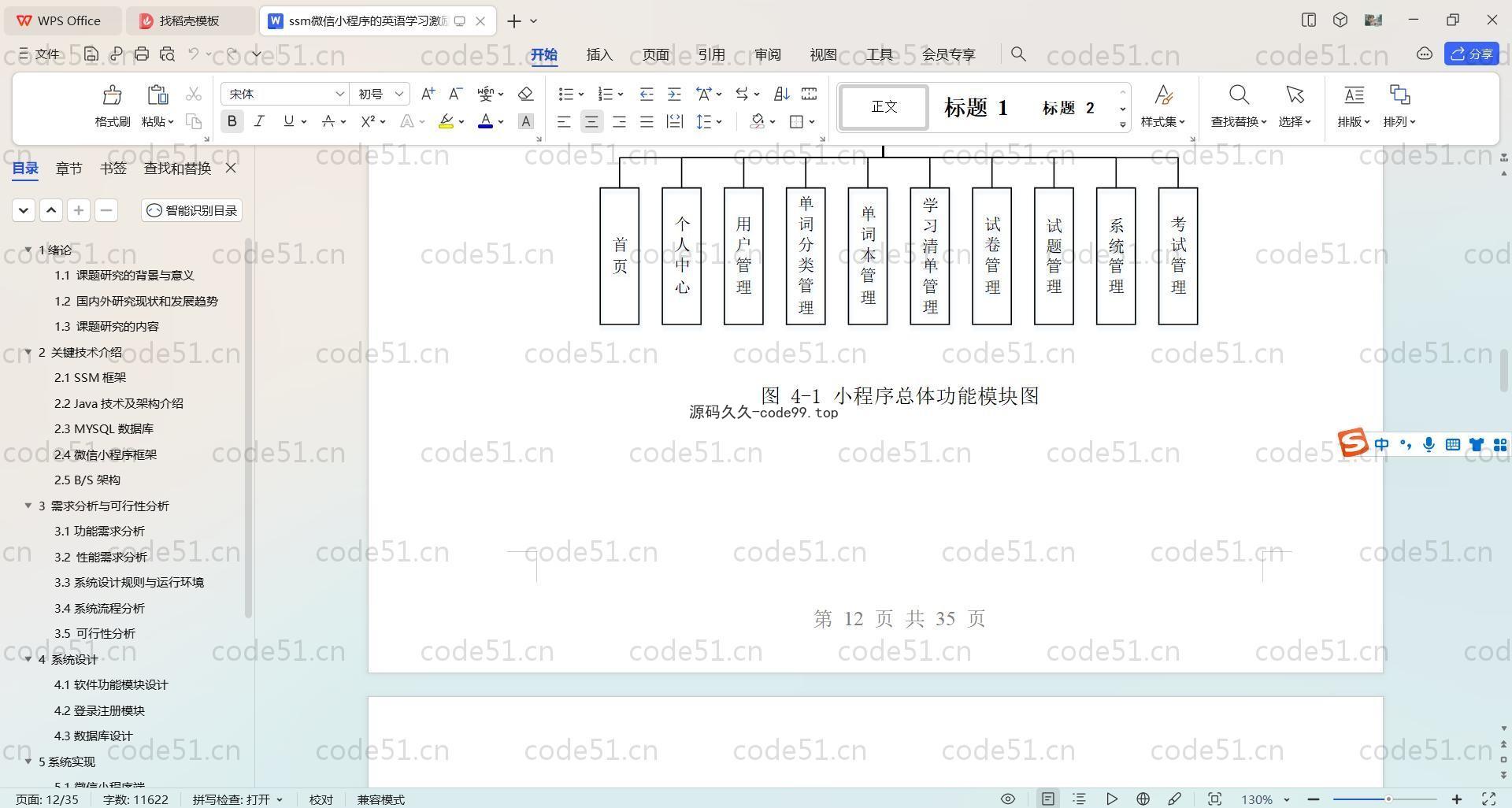Switch to outline view in the status bar

click(1080, 799)
